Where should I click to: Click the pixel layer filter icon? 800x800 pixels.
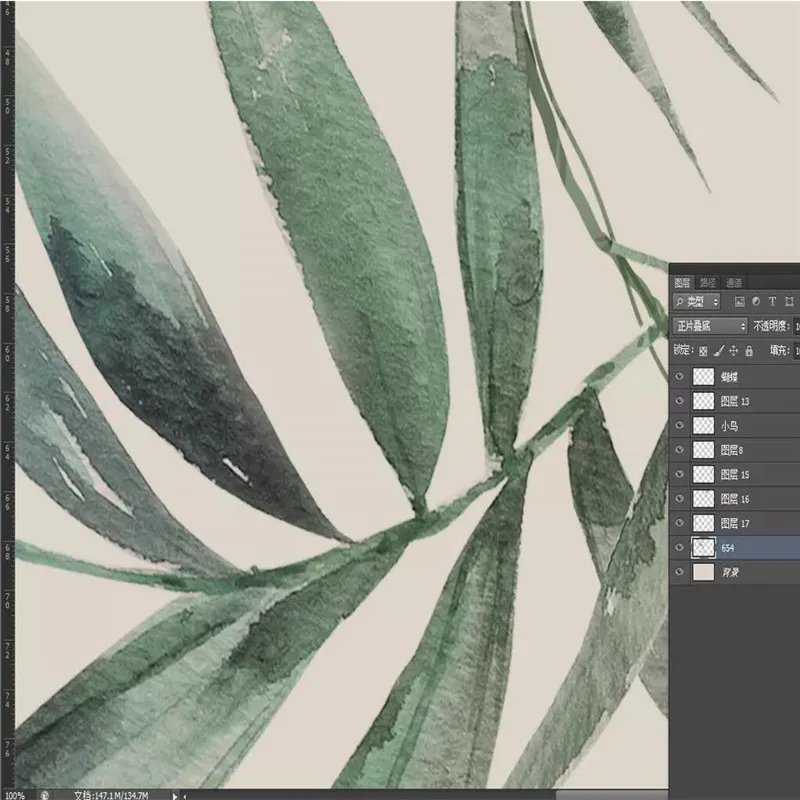pos(739,301)
